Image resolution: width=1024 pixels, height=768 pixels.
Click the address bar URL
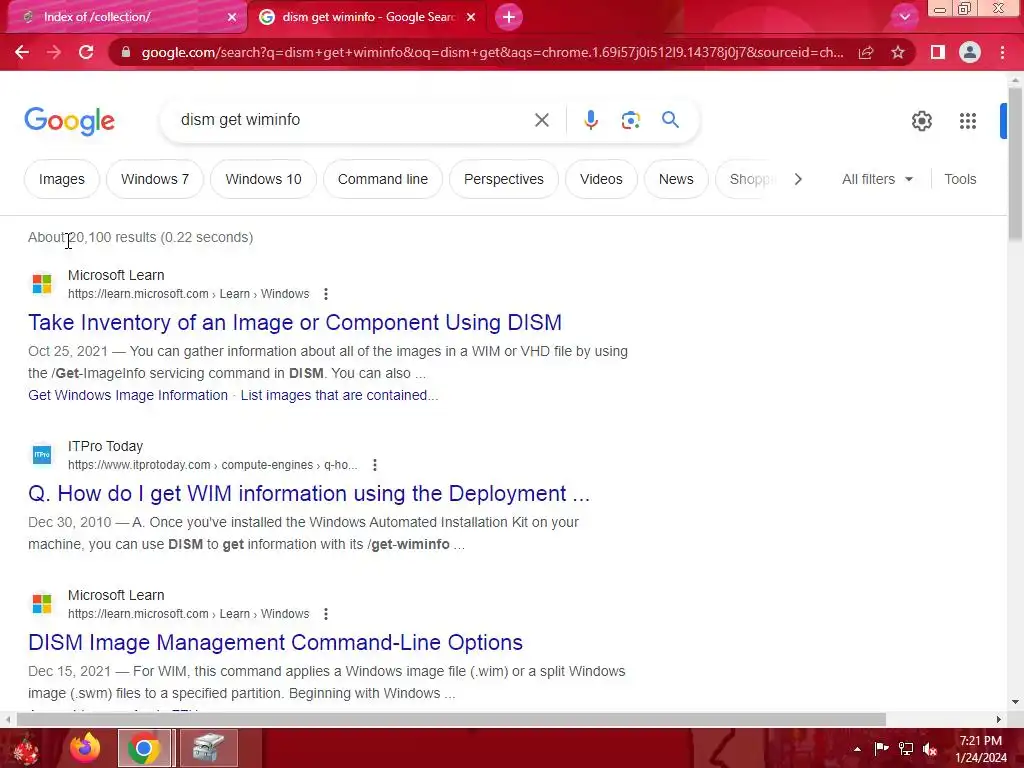pos(492,52)
